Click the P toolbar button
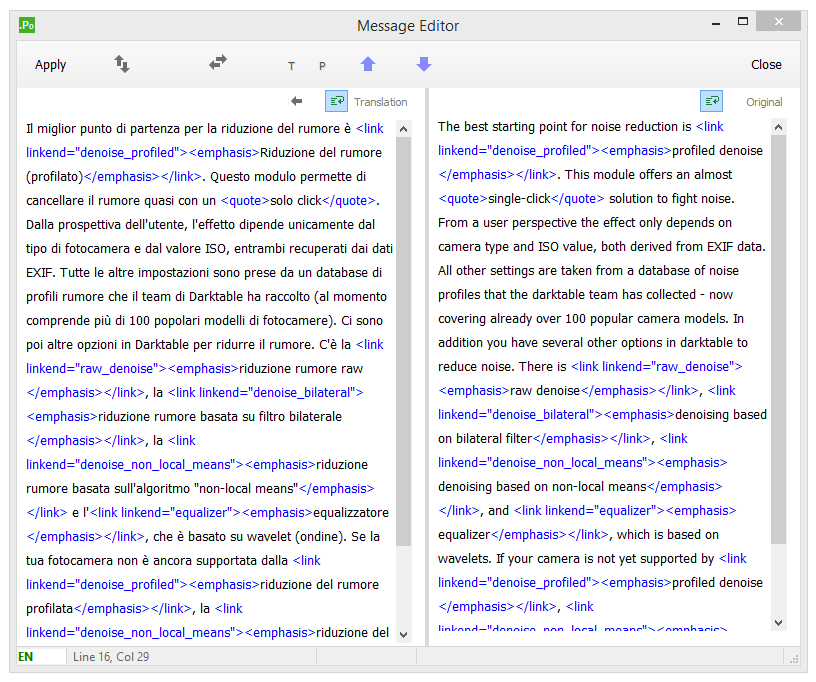 point(322,66)
